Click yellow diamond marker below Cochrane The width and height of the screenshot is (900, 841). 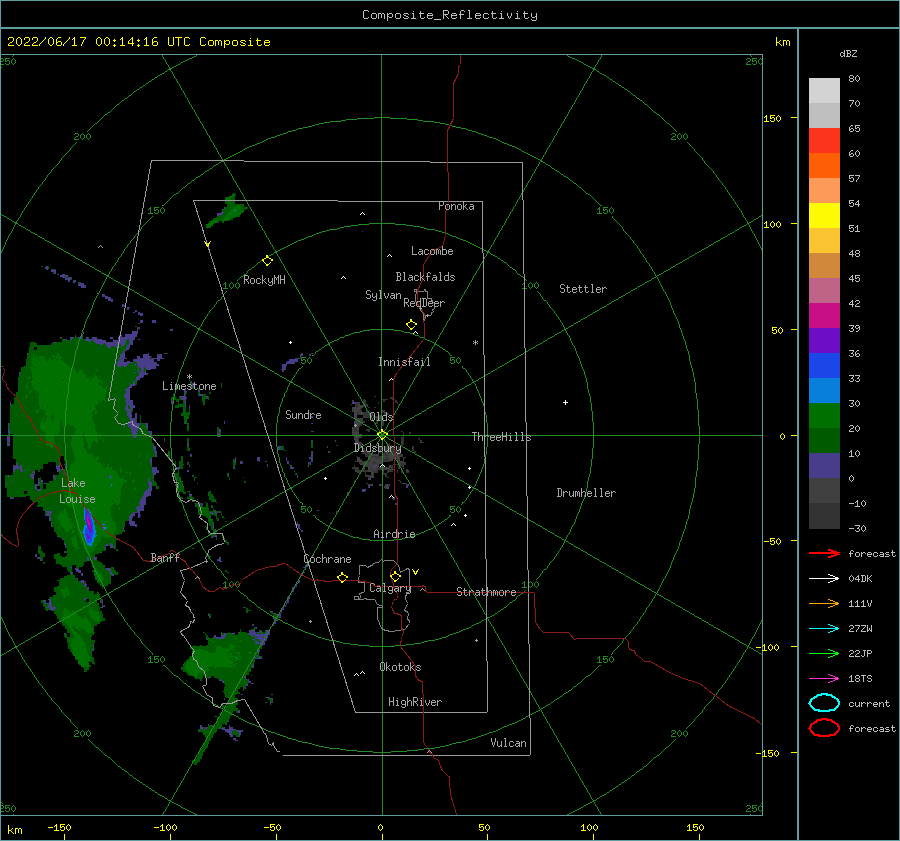coord(343,578)
